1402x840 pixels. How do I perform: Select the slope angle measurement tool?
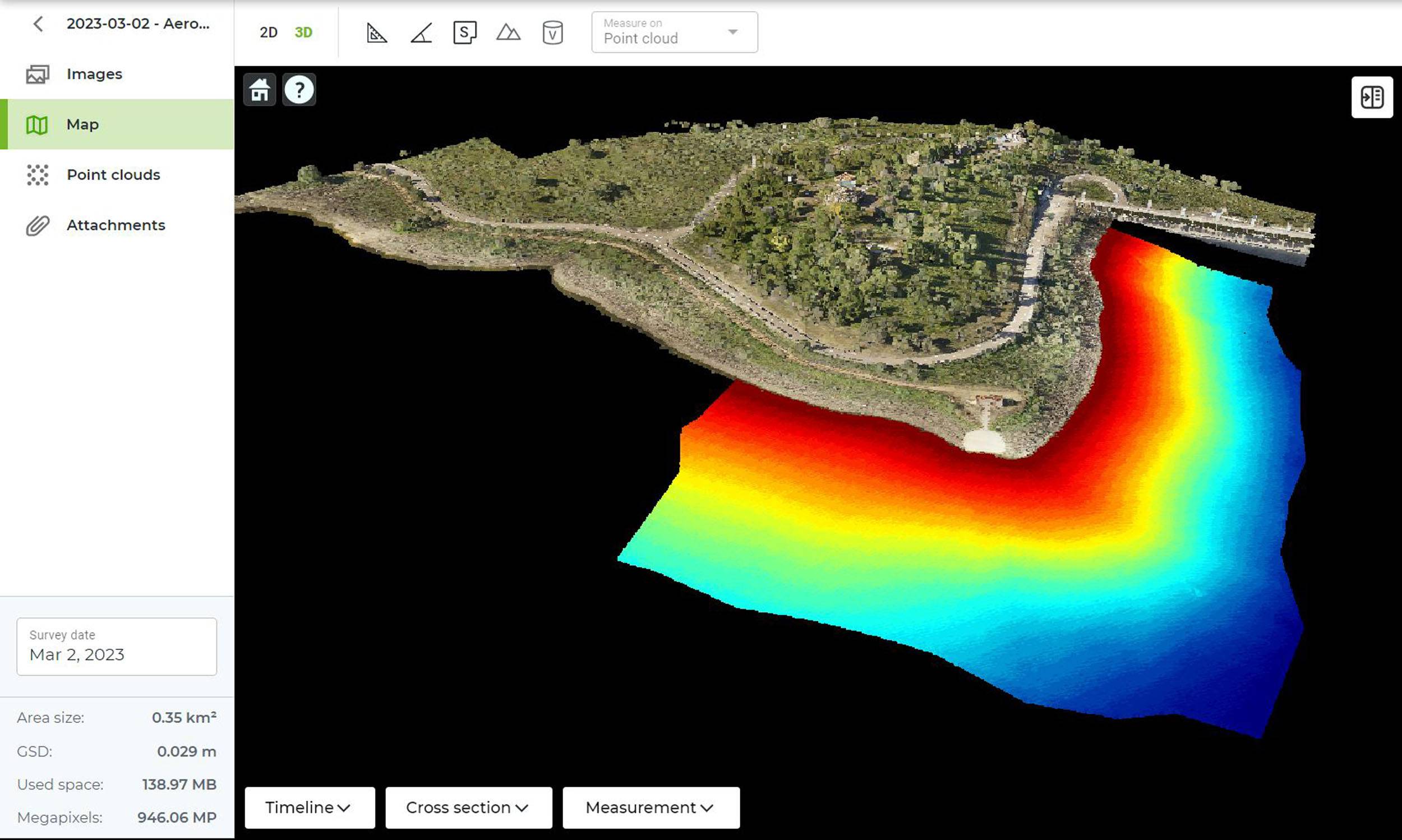pyautogui.click(x=421, y=33)
